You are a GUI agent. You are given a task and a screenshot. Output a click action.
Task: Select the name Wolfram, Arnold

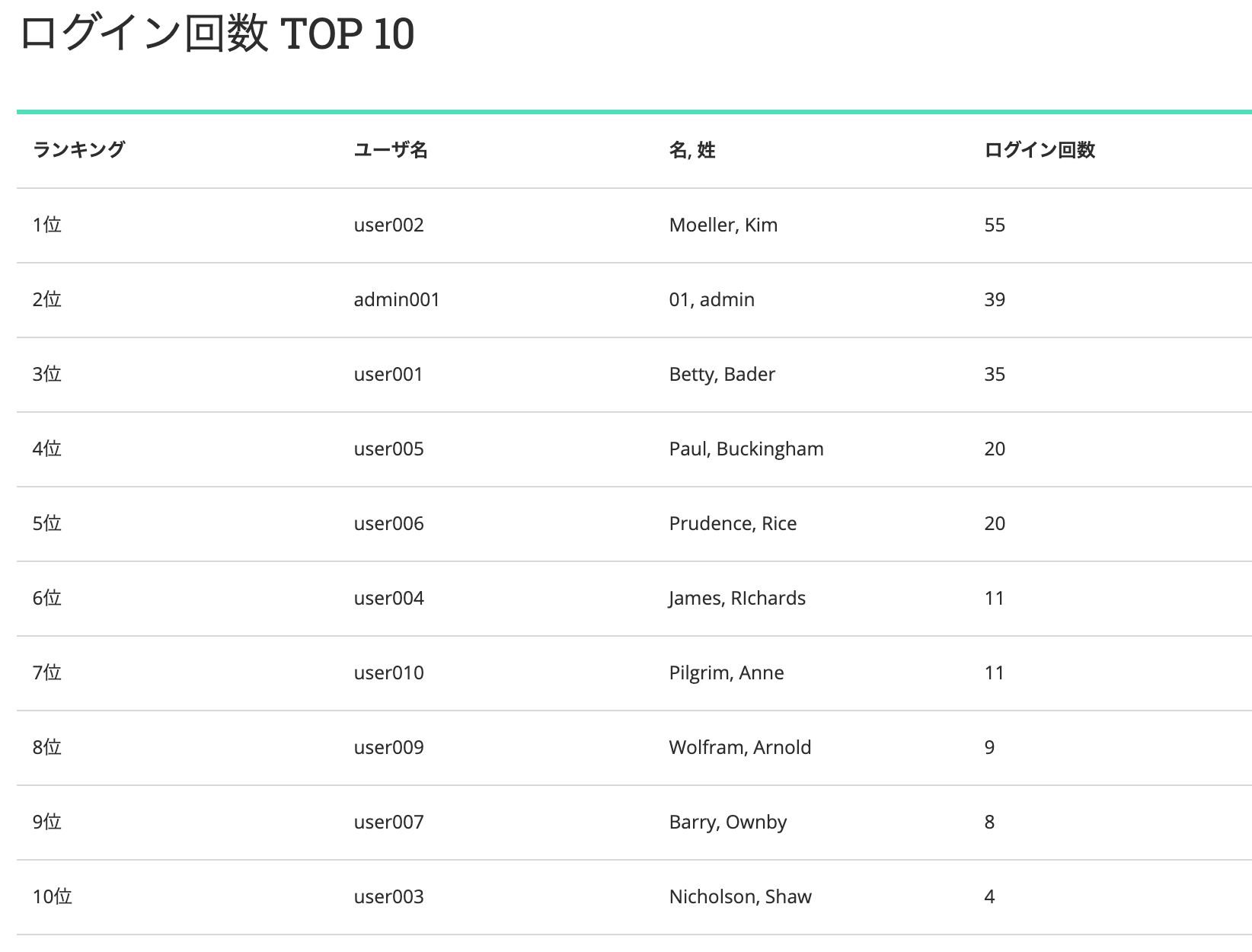pos(740,748)
